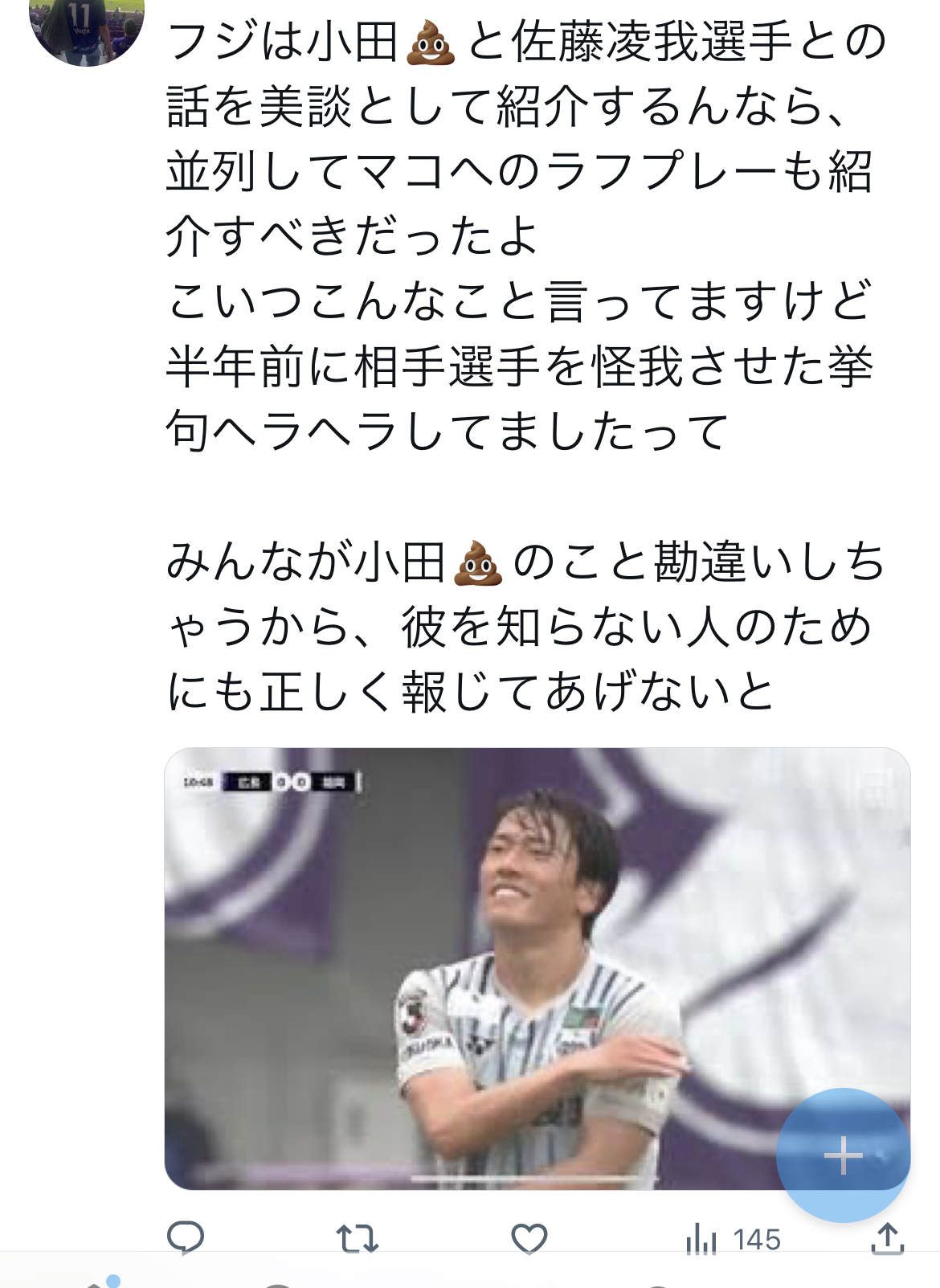Tap the share upload icon
This screenshot has width=940, height=1288.
(x=887, y=1237)
